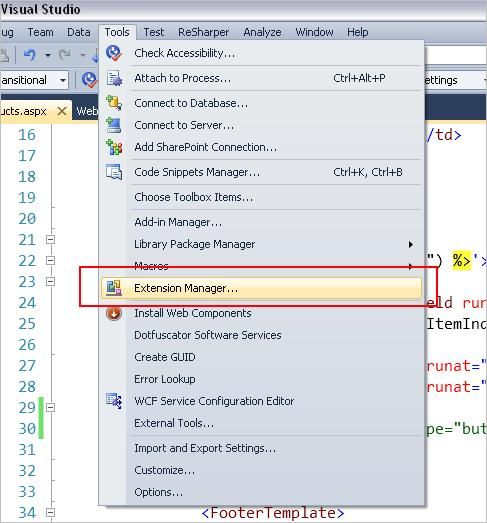Open Options from Tools menu
Viewport: 487px width, 523px height.
coord(262,492)
